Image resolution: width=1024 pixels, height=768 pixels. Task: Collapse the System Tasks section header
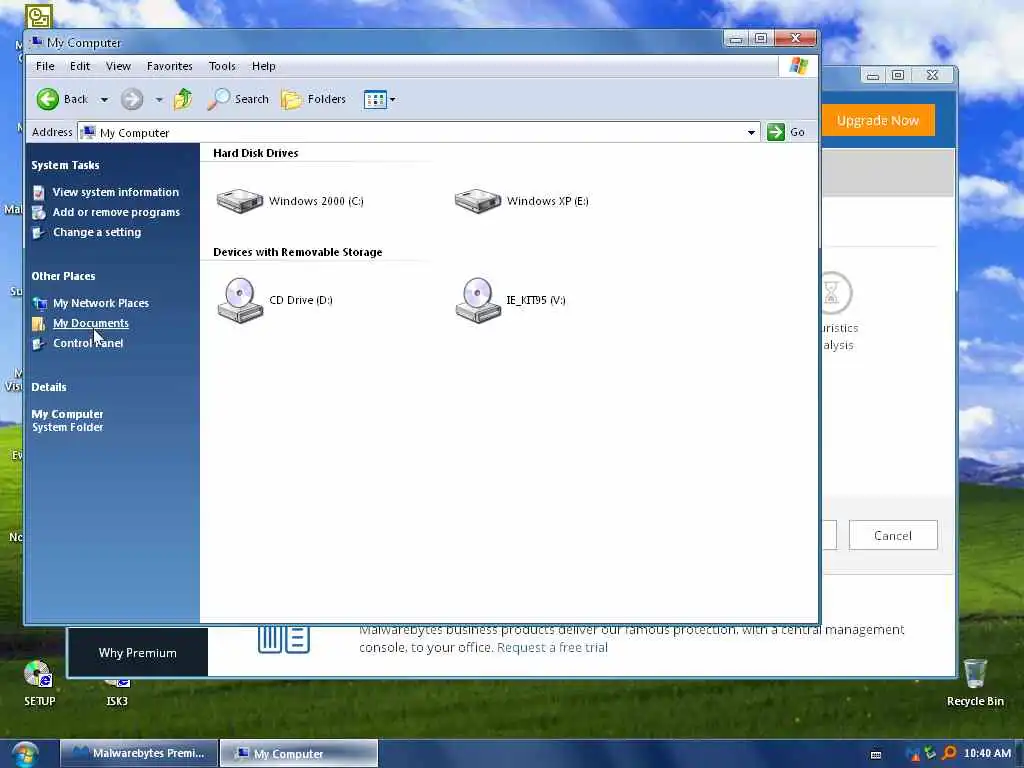click(65, 165)
